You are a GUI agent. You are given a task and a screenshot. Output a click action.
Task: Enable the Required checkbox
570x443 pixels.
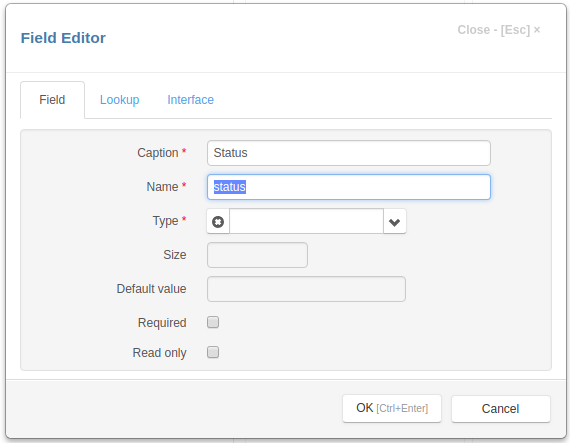[213, 322]
